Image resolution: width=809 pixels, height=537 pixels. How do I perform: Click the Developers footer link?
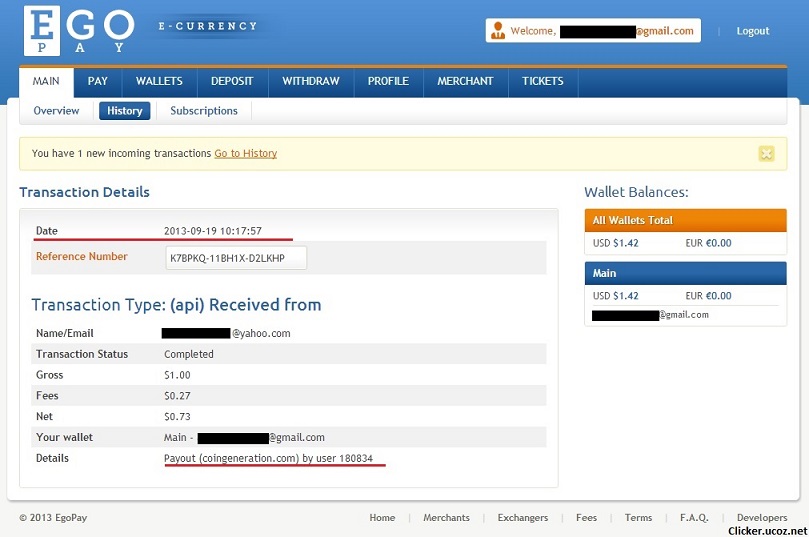(762, 517)
